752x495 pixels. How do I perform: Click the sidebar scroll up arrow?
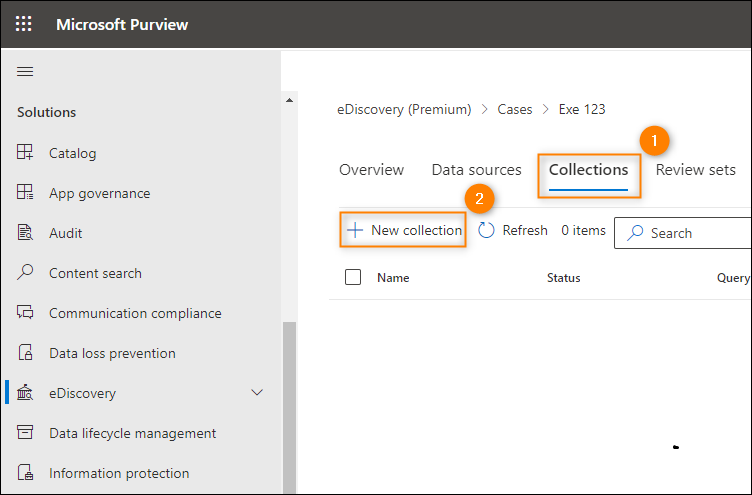point(289,100)
